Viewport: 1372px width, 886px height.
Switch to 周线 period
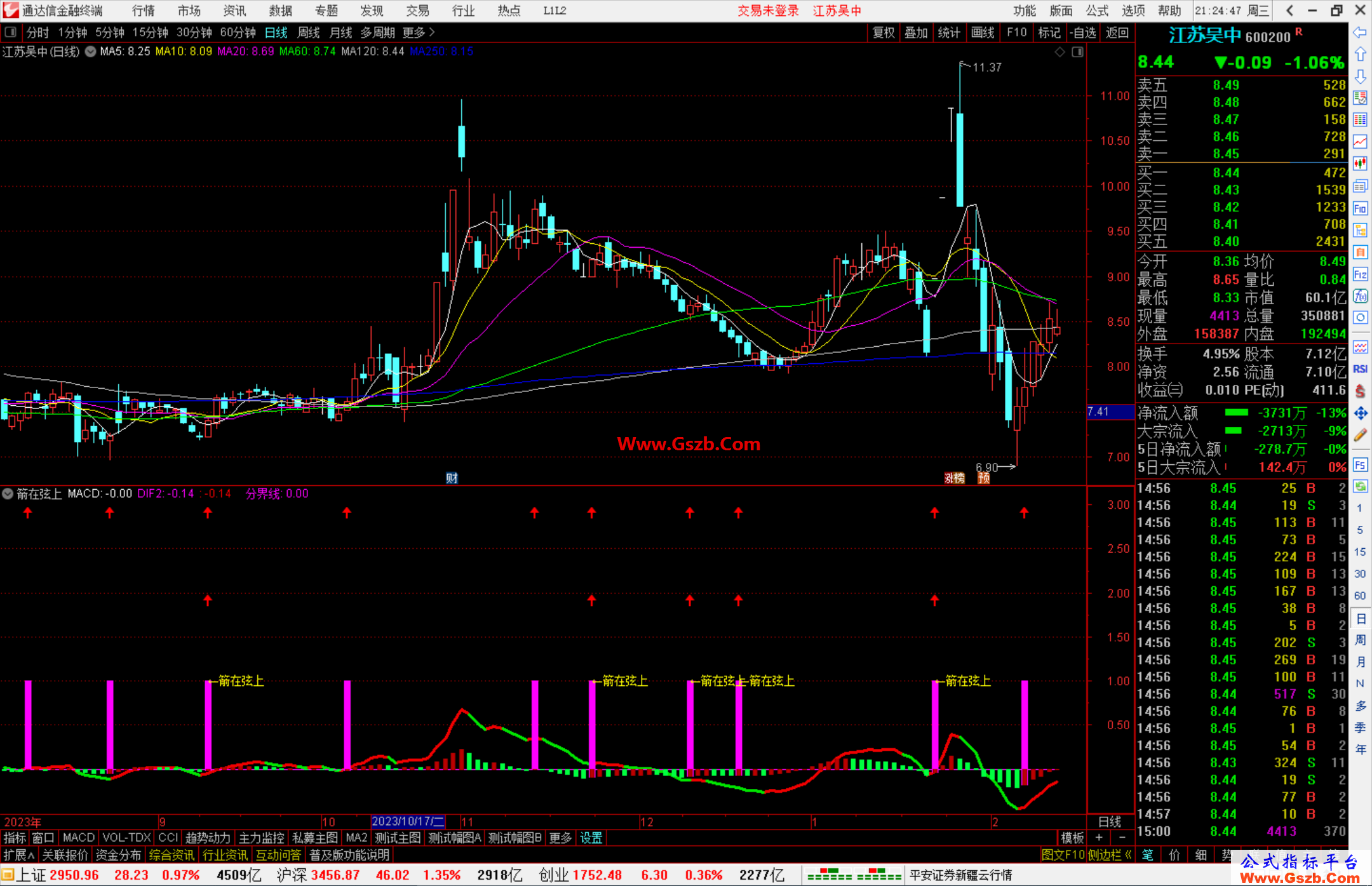(309, 32)
